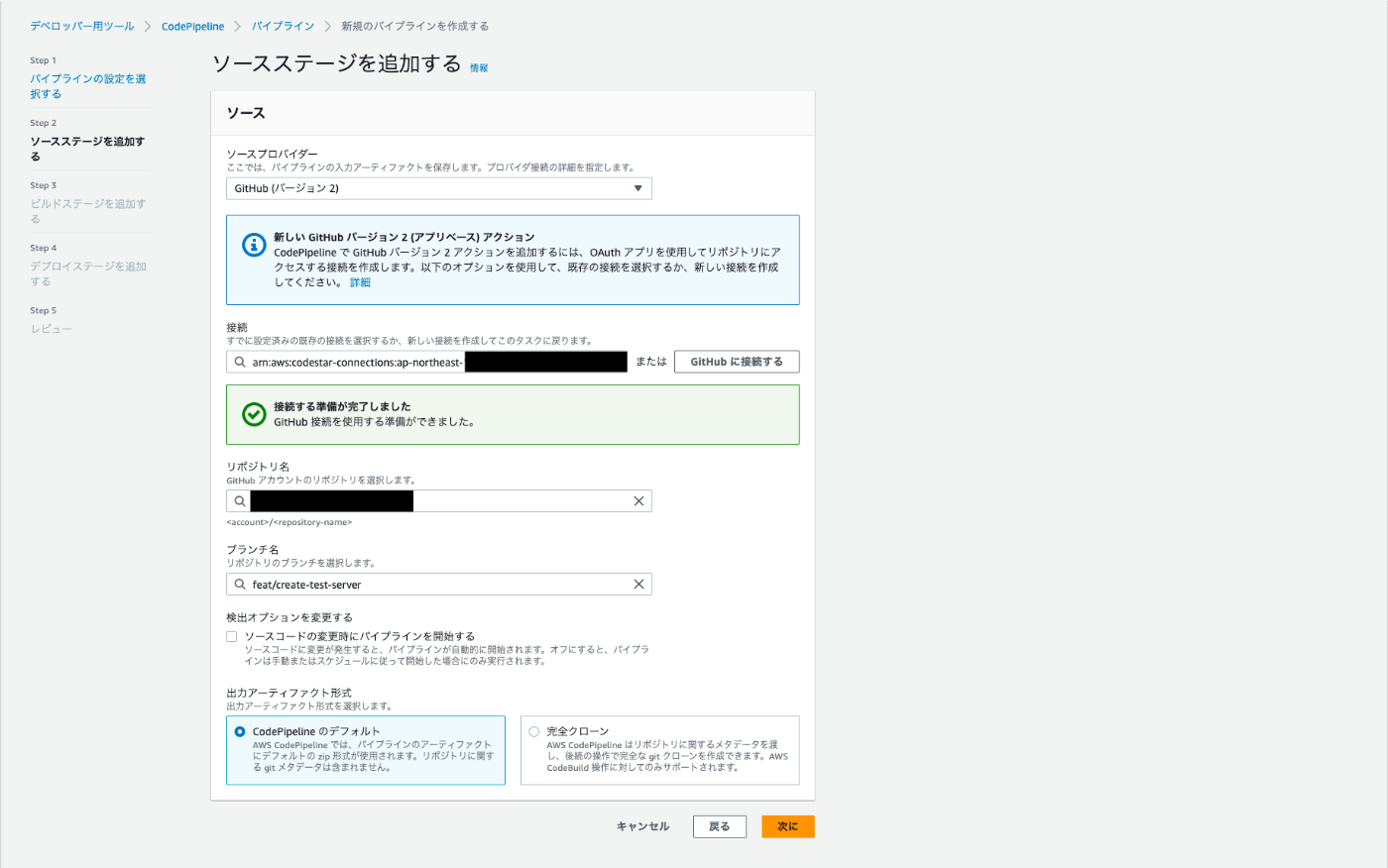
Task: Click the ブランチ名 feat/create-test-server field
Action: (438, 585)
